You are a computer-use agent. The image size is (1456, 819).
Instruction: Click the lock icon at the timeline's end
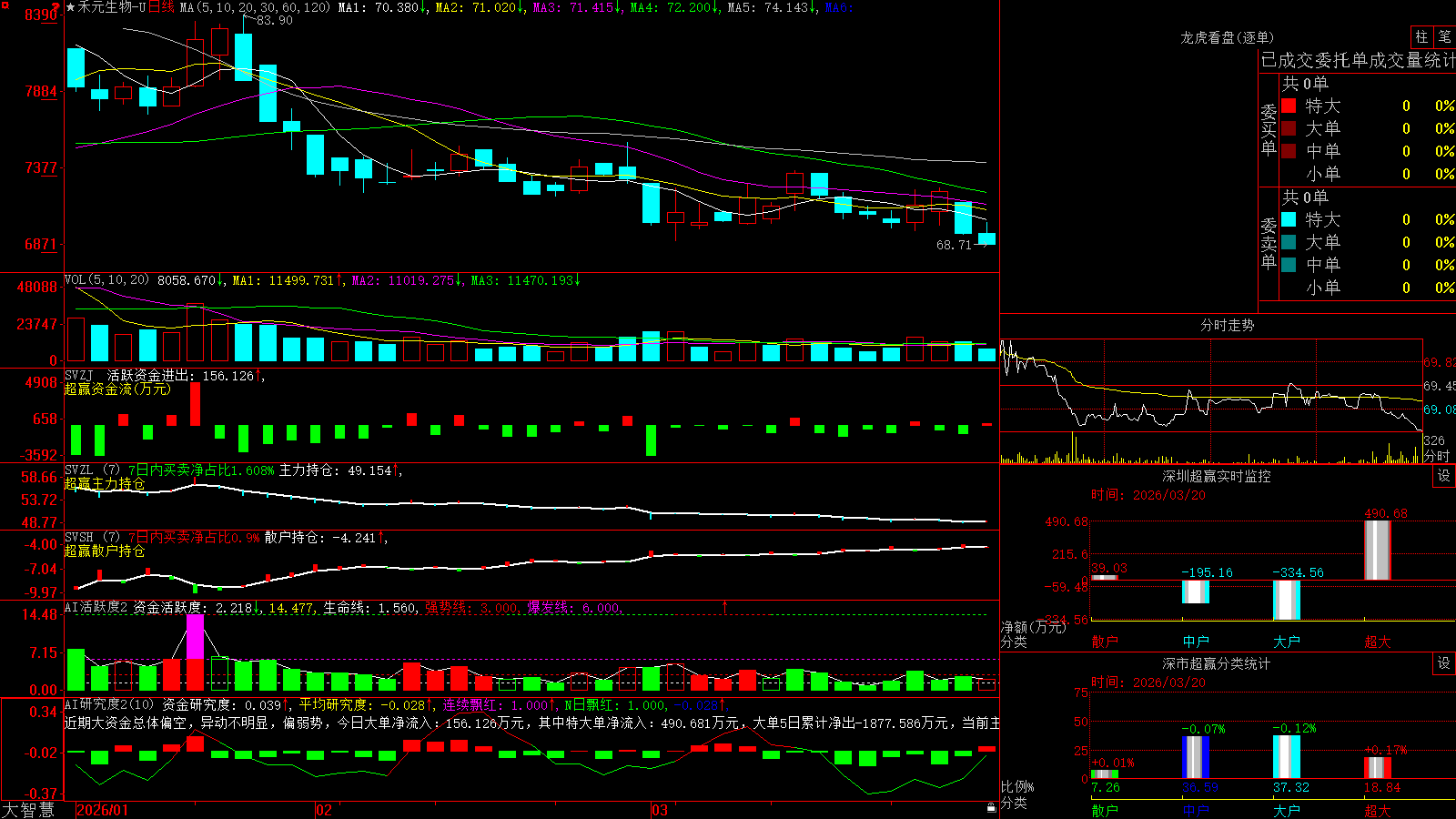(992, 808)
